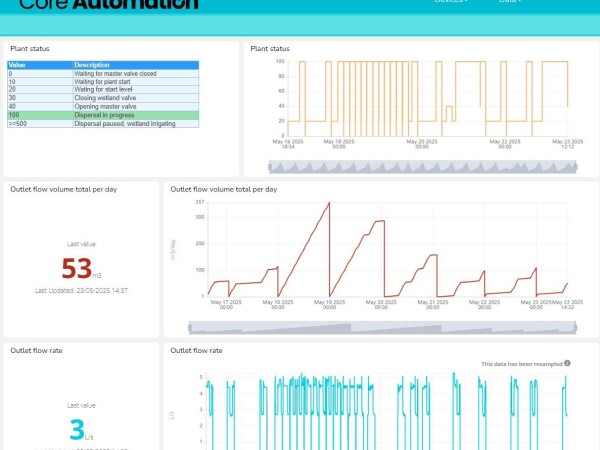Click 'This data has been resampled' notice
600x450 pixels.
coord(522,364)
